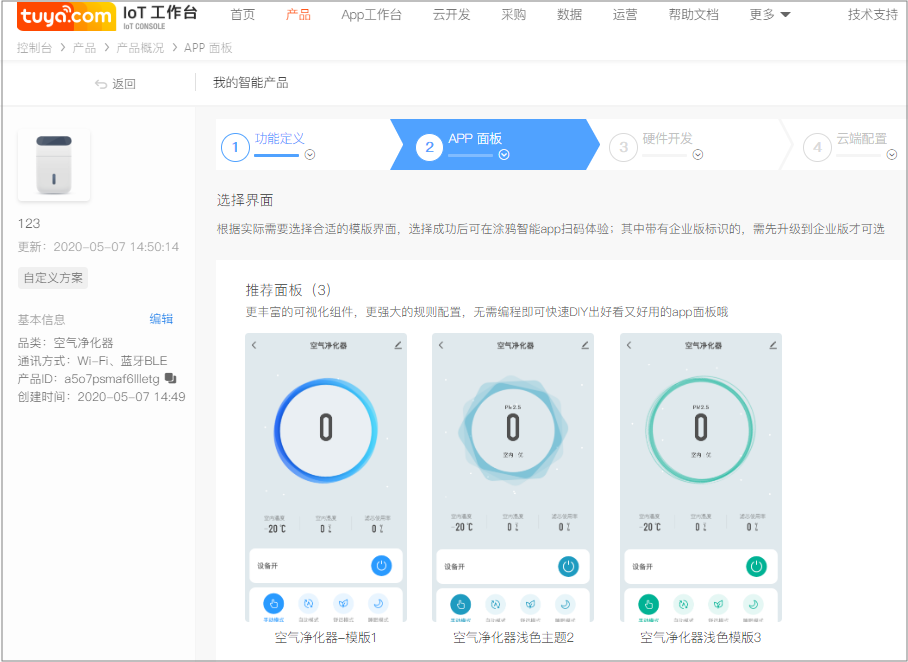Turn on the green power toggle in template 3
This screenshot has height=662, width=908.
[x=755, y=567]
